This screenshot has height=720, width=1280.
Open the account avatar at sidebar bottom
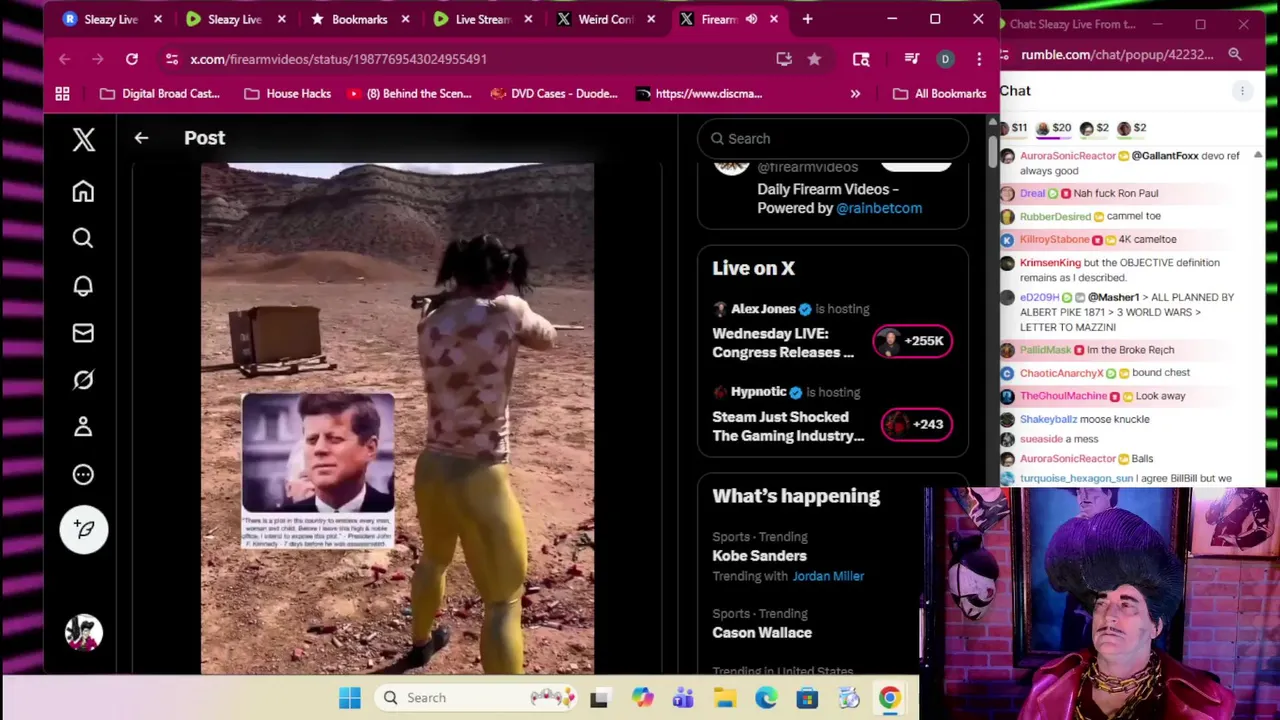pos(84,632)
